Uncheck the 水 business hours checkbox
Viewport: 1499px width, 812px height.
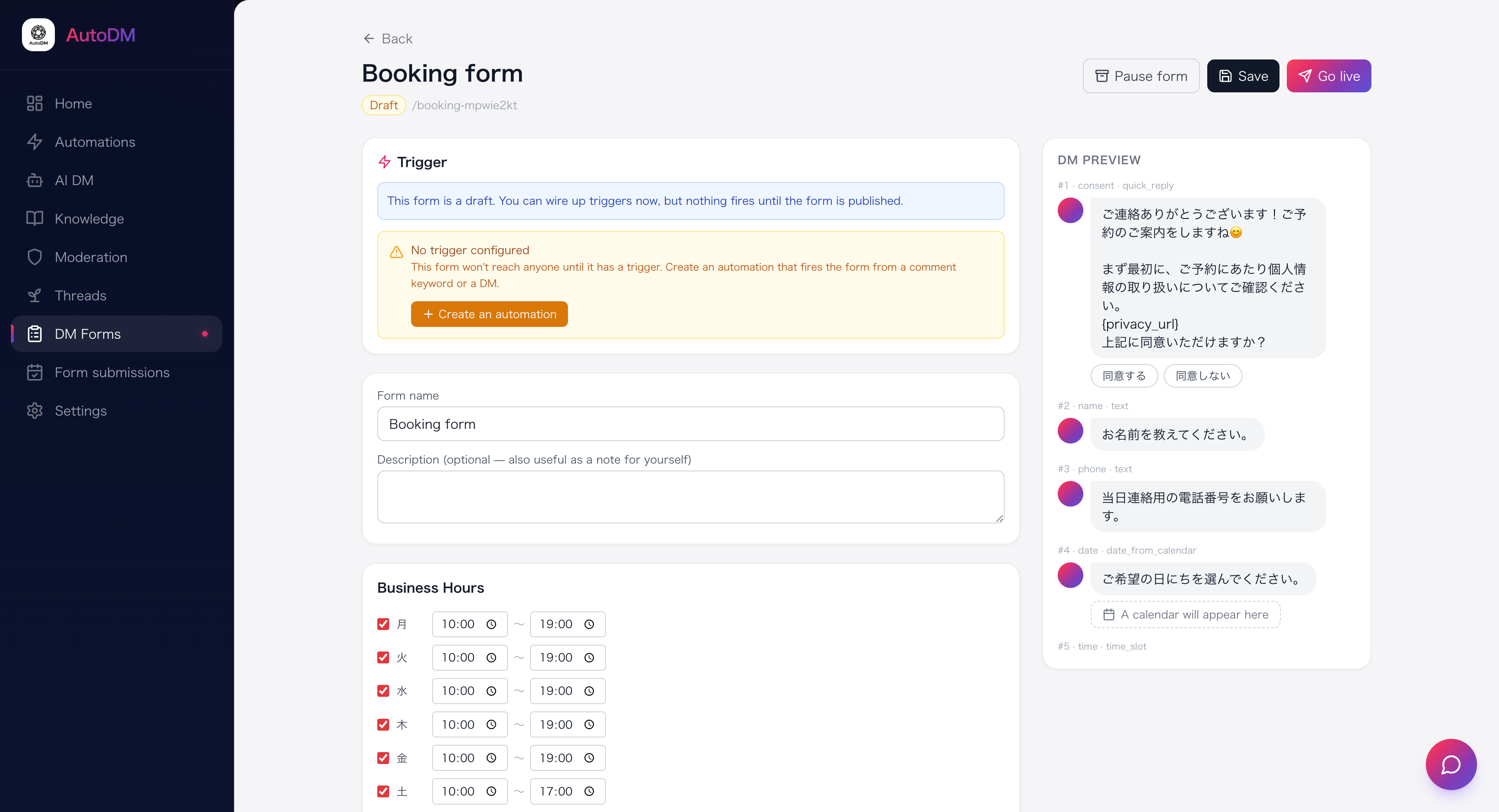pyautogui.click(x=383, y=691)
